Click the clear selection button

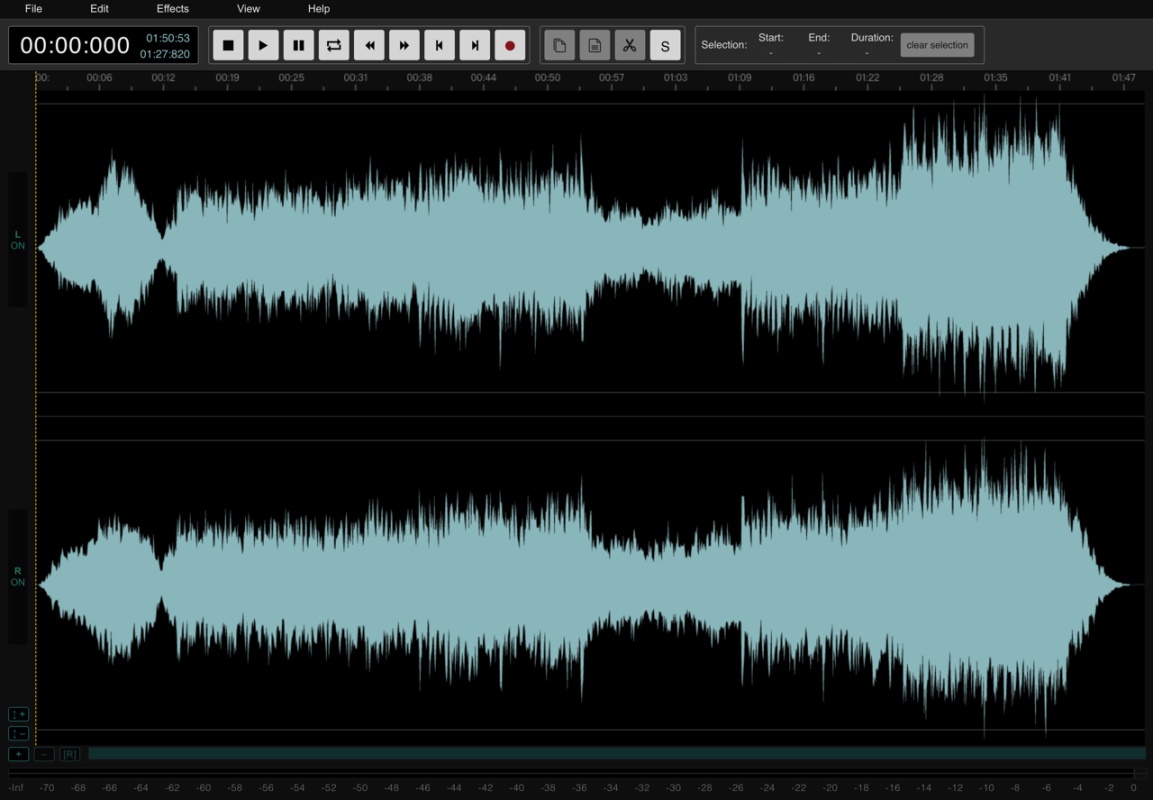[x=937, y=45]
